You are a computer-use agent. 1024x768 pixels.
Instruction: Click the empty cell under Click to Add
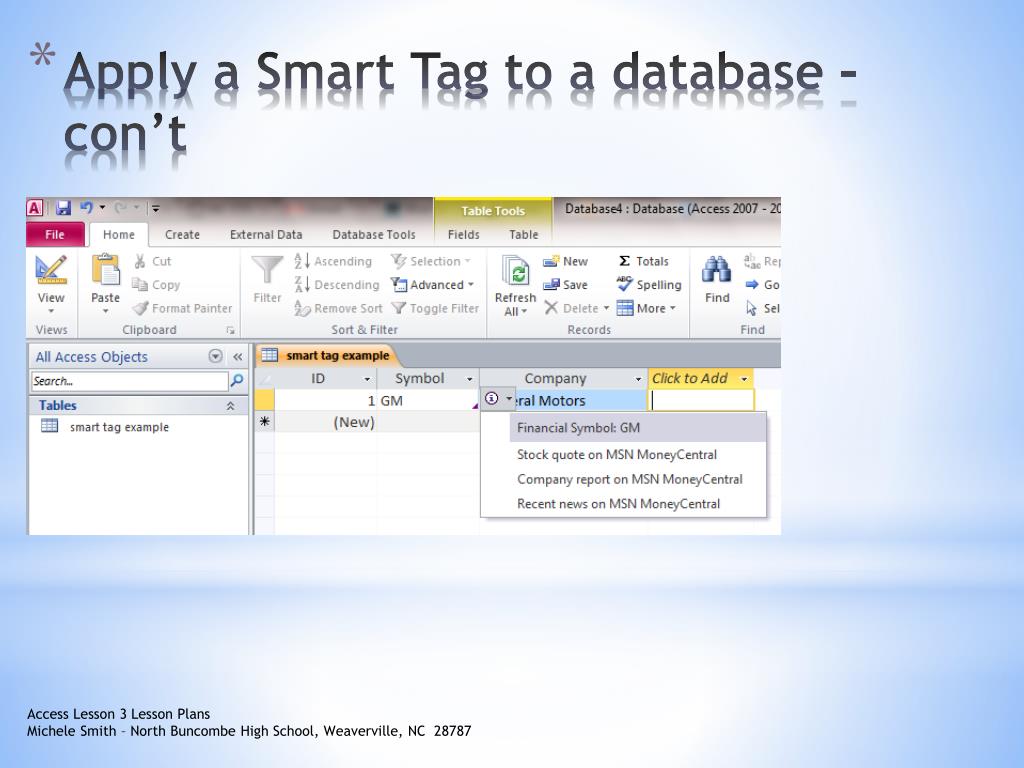(x=701, y=400)
